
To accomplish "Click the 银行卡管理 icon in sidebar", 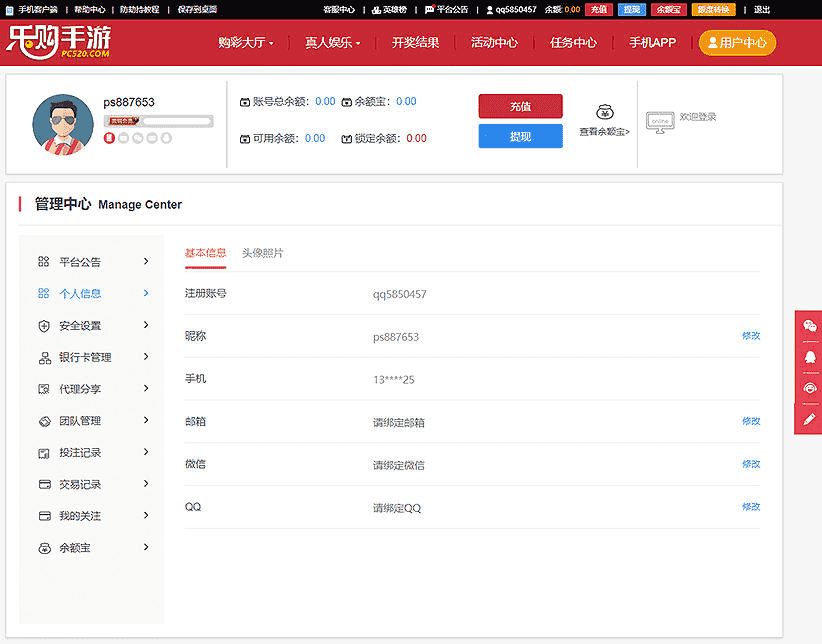I will point(44,357).
